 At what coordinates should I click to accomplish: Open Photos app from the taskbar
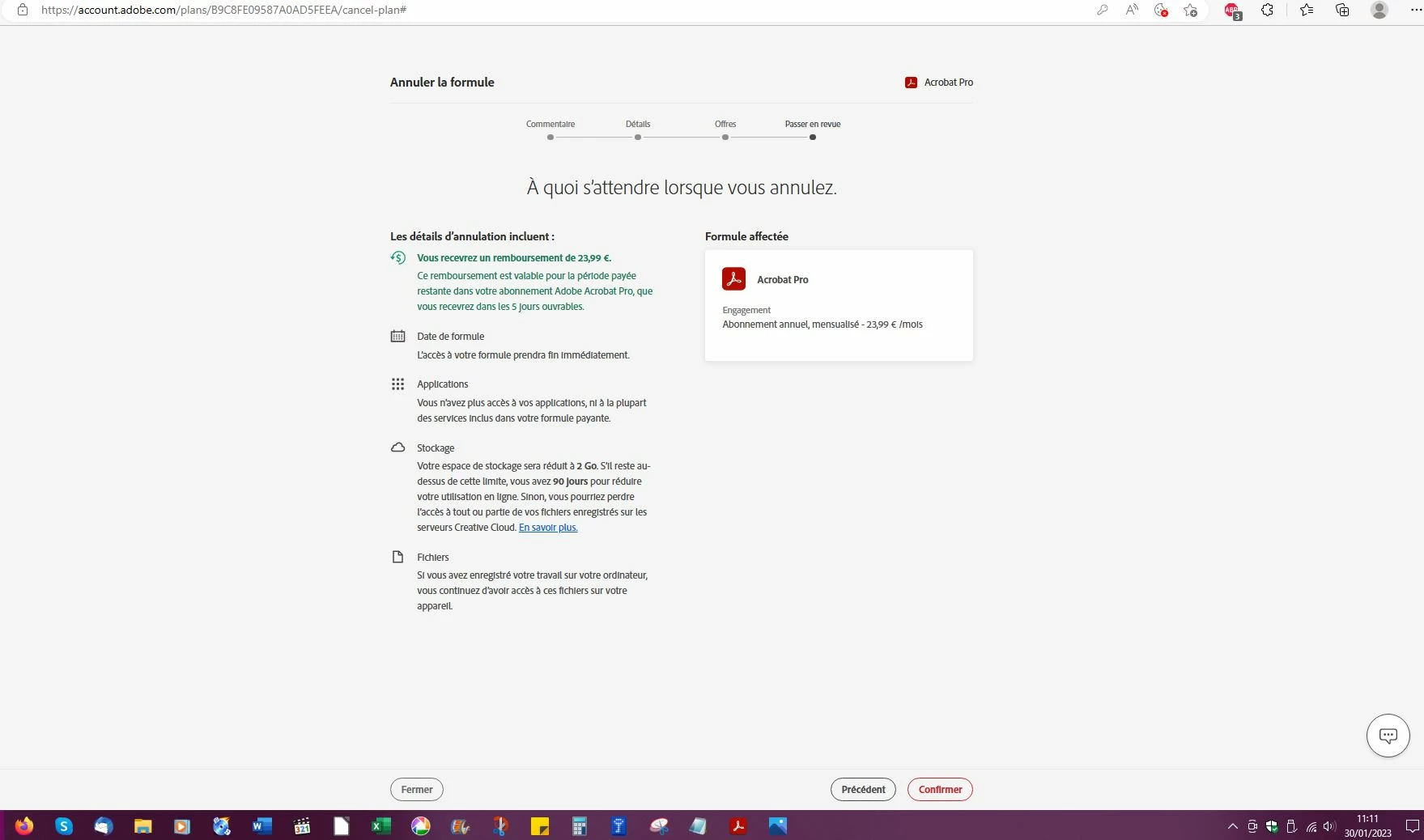click(x=778, y=826)
